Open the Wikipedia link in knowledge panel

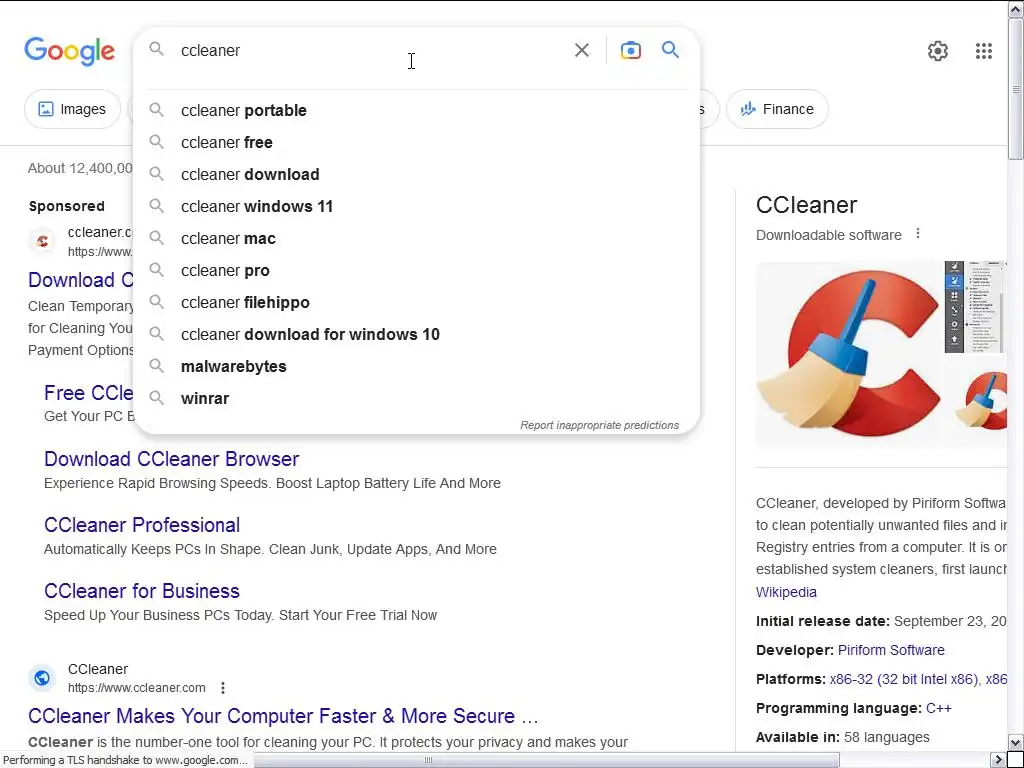coord(786,592)
